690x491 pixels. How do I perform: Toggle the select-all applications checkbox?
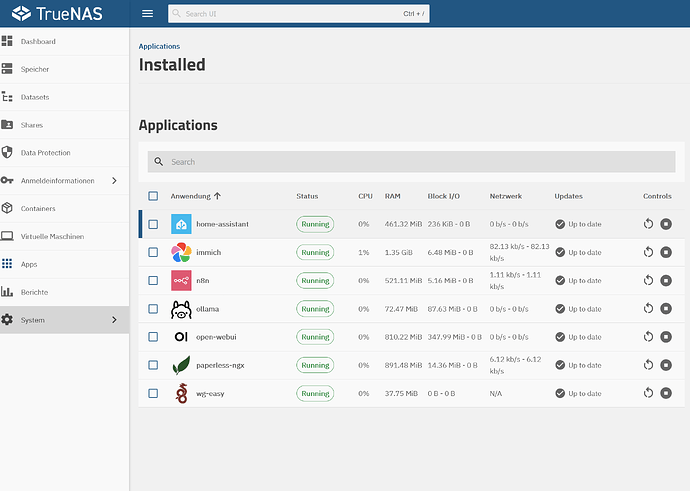click(153, 196)
